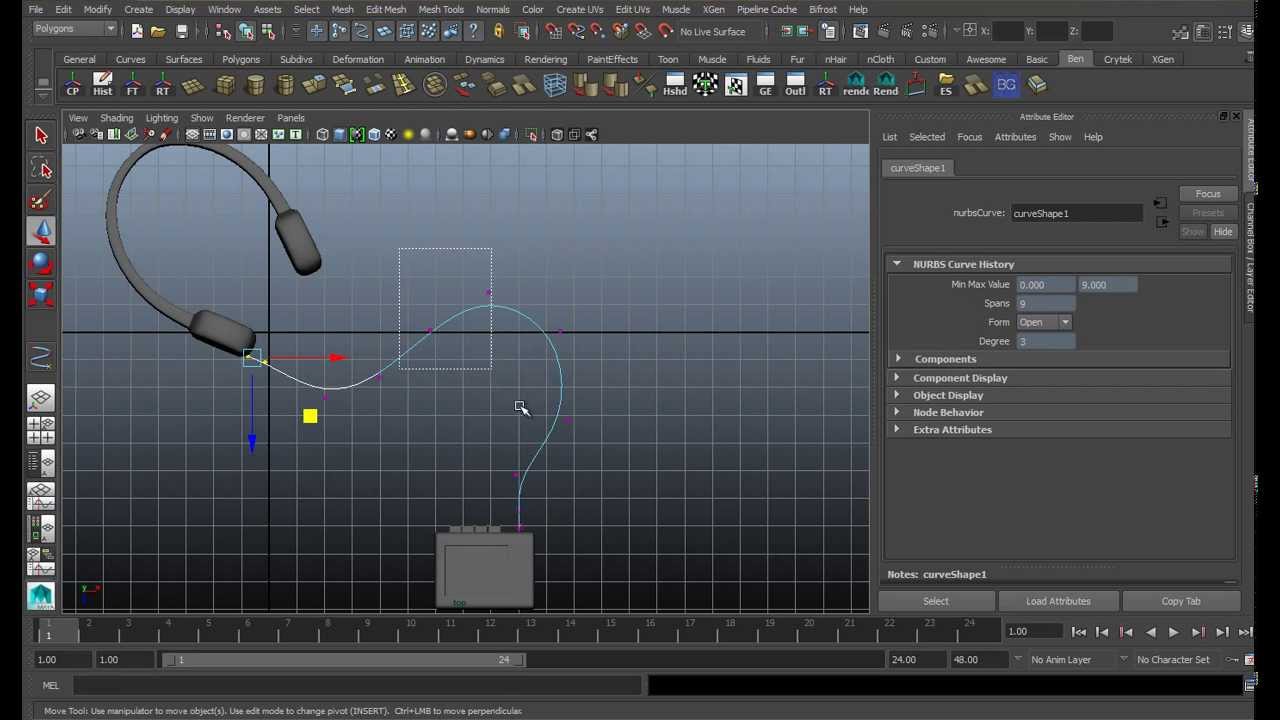
Task: Expand Extra Attributes section
Action: pos(897,429)
